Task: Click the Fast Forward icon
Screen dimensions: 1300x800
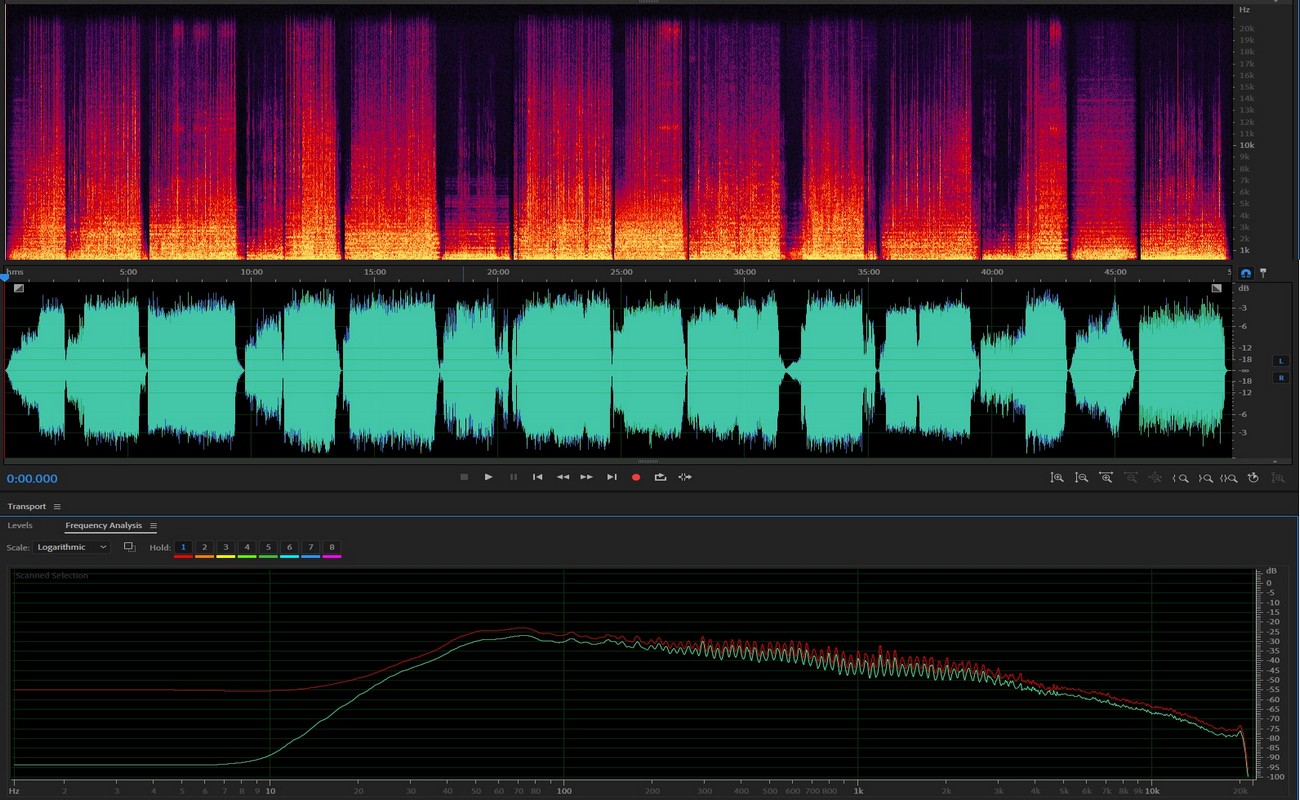Action: [587, 478]
